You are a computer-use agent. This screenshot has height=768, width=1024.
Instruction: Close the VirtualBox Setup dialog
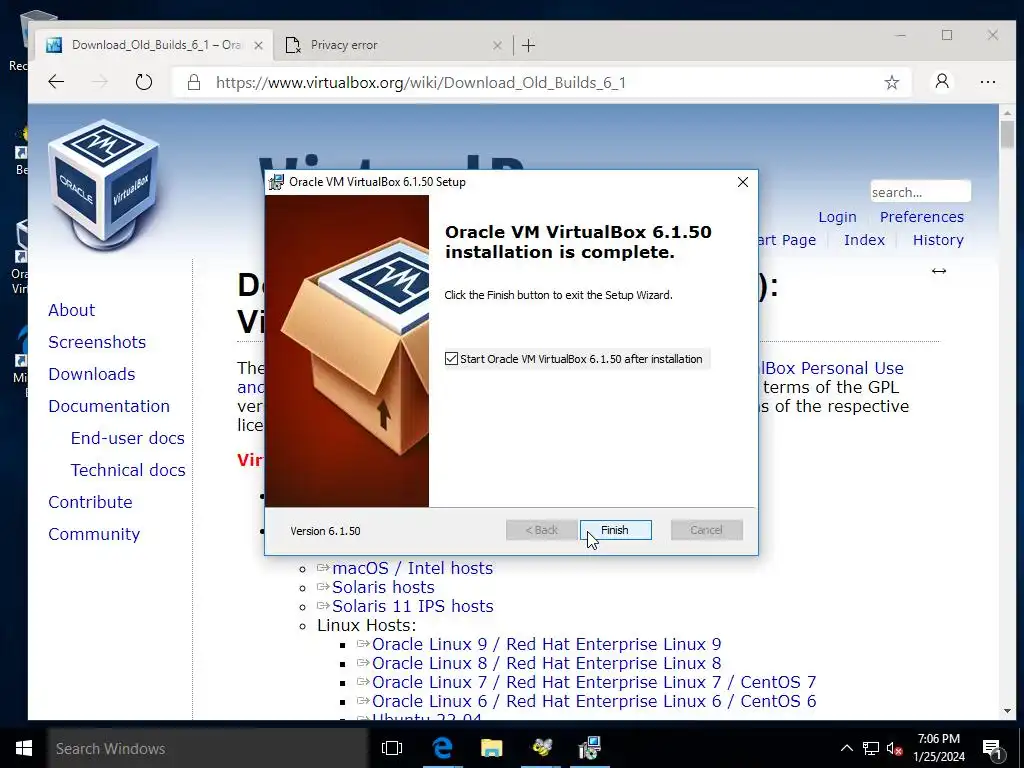click(743, 182)
